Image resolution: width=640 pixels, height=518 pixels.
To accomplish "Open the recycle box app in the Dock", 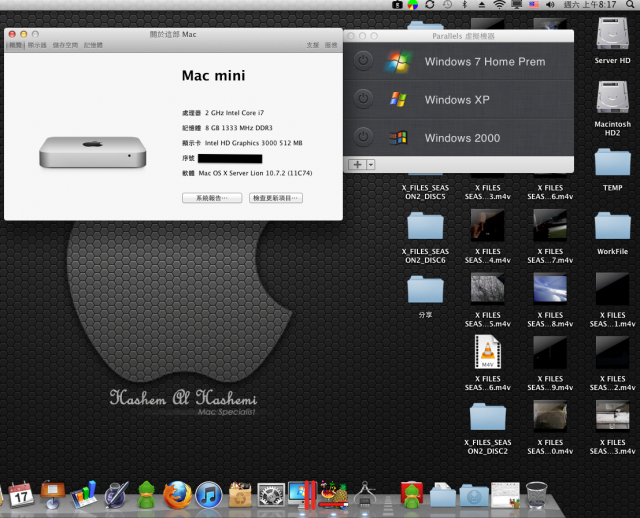I will 240,494.
